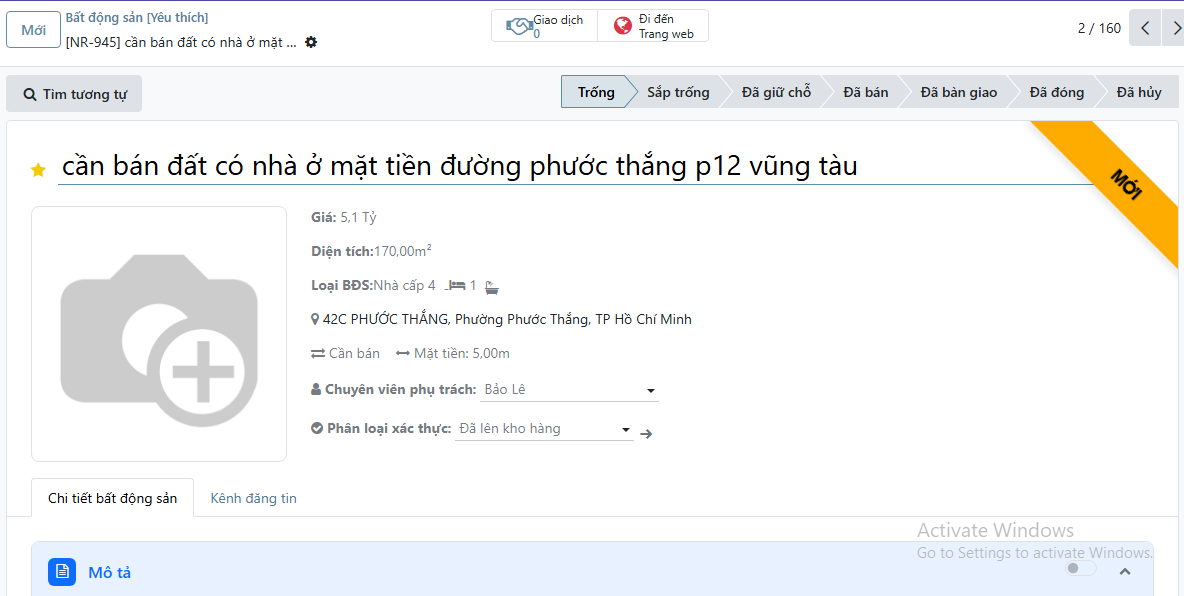
Task: Open the Bất động sản [Yêu thích] breadcrumb
Action: 137,17
